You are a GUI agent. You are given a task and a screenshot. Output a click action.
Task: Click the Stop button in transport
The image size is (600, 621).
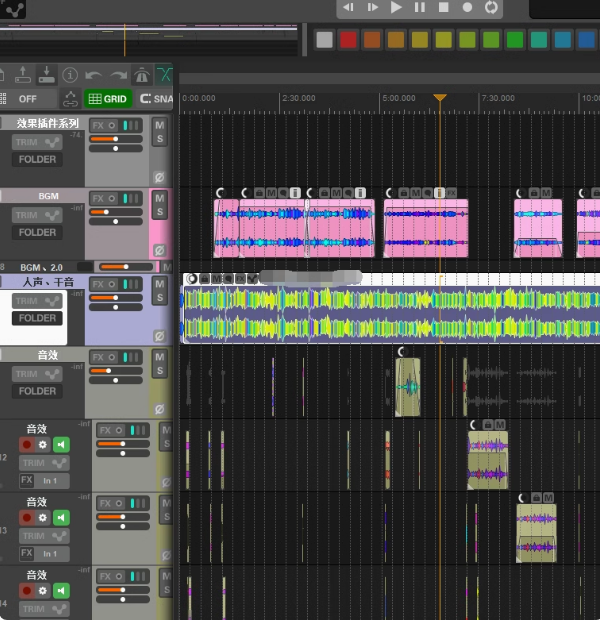444,7
